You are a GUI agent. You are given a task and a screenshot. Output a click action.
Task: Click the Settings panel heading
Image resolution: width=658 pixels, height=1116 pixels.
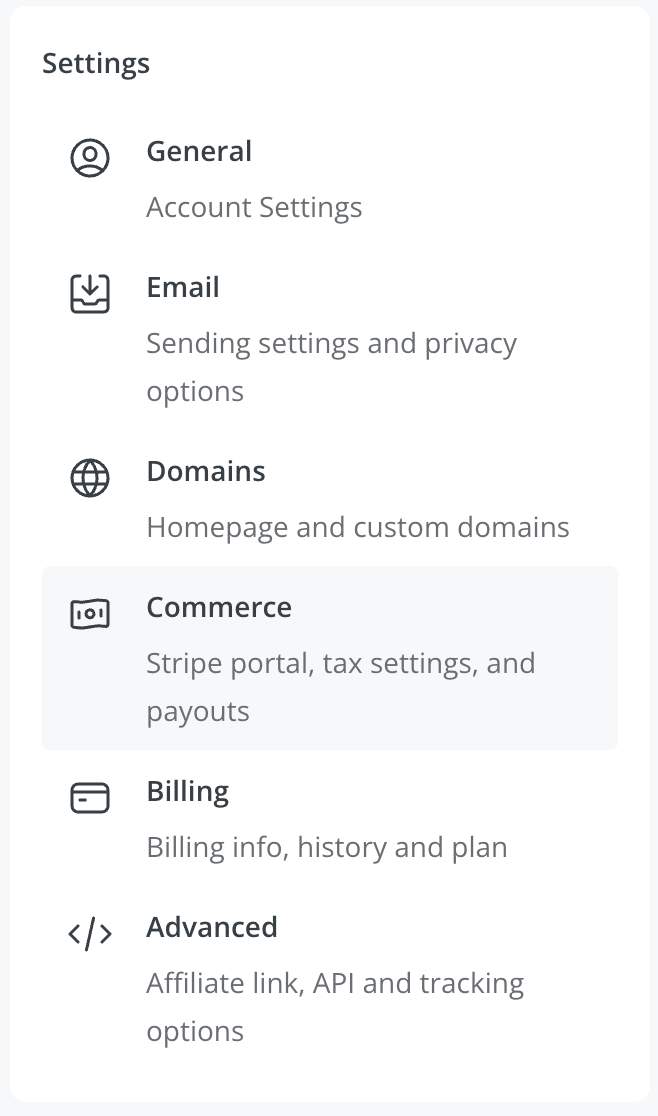pos(96,63)
